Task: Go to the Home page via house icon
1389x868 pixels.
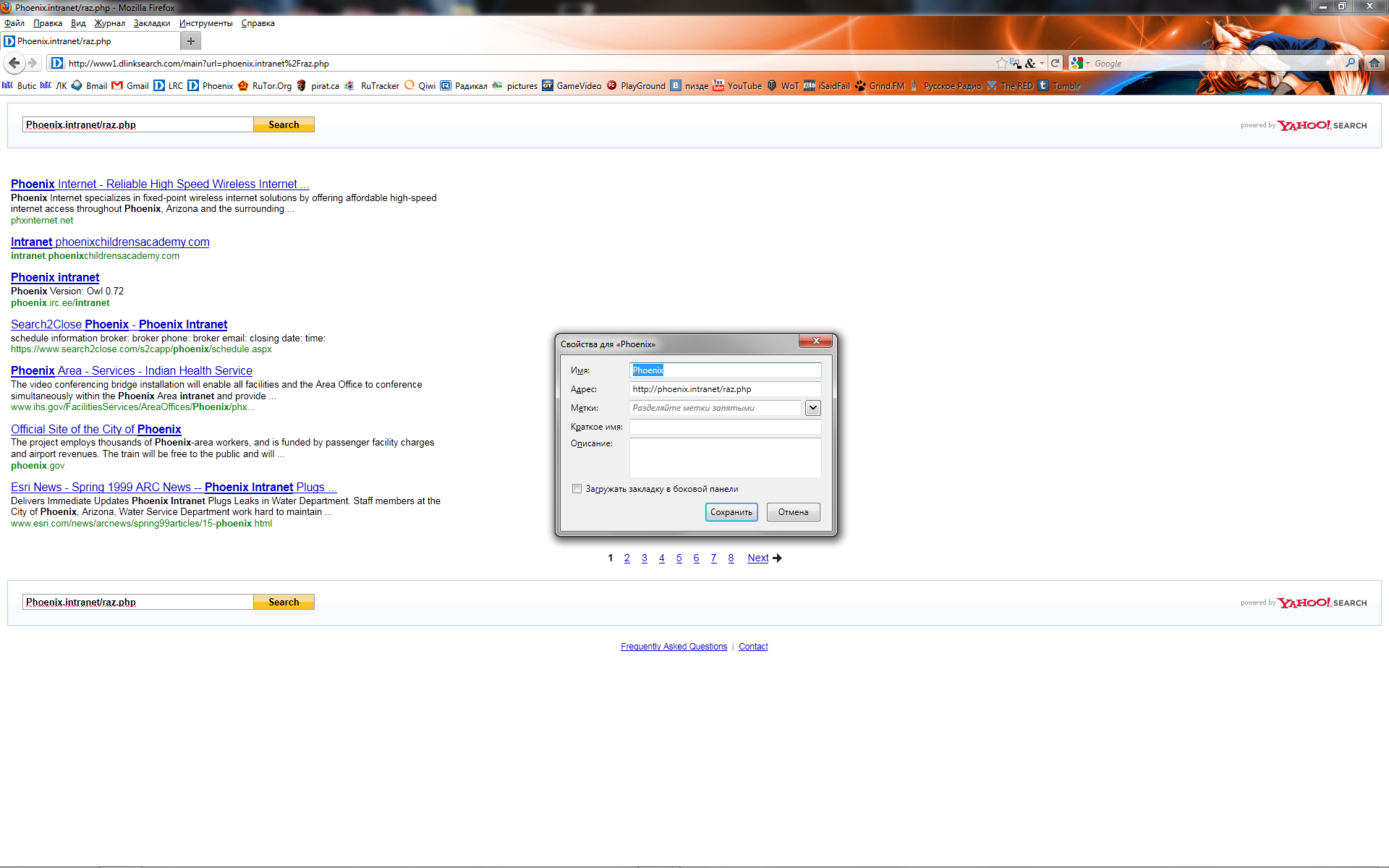Action: coord(1375,63)
